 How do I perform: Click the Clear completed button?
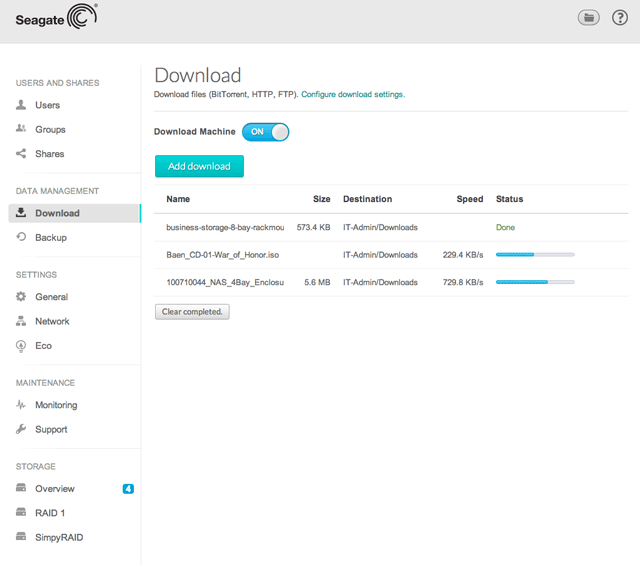tap(193, 312)
